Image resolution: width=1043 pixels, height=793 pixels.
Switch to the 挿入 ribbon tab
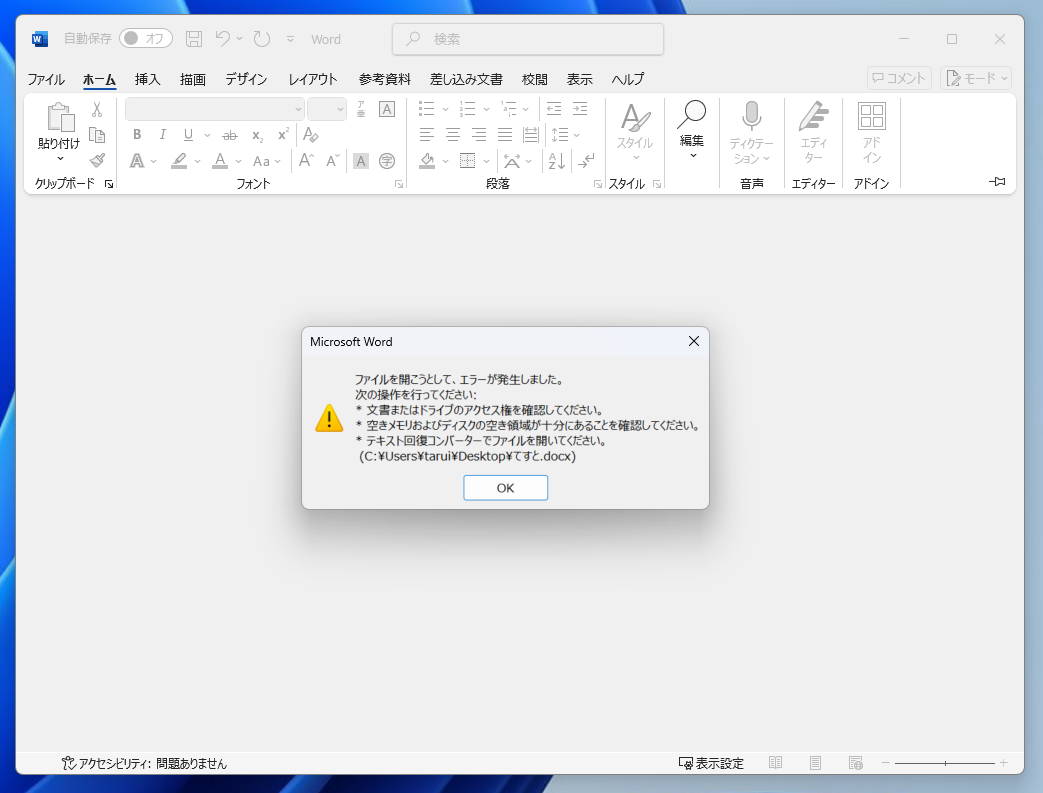pos(146,79)
